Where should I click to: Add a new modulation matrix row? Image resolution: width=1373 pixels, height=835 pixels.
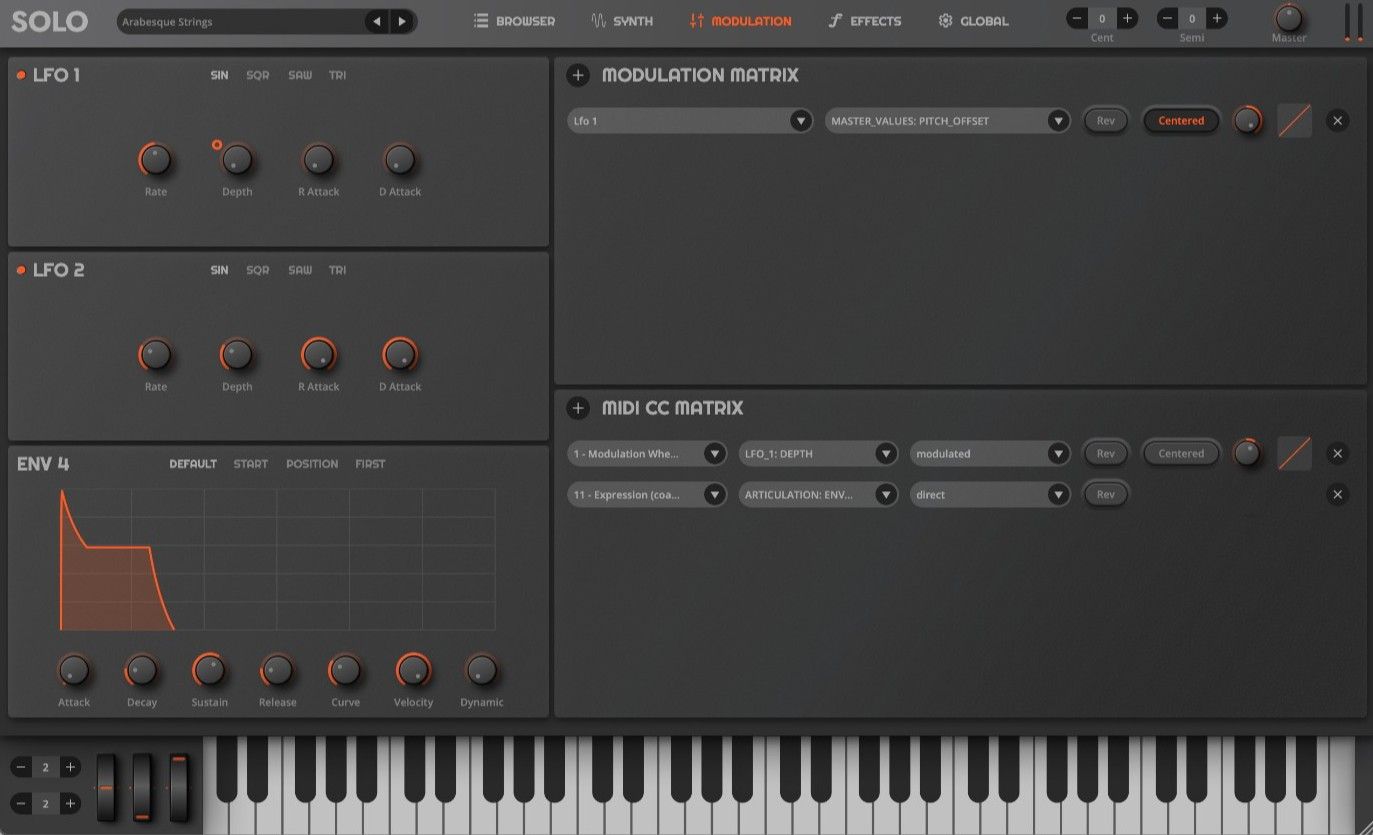click(x=577, y=75)
